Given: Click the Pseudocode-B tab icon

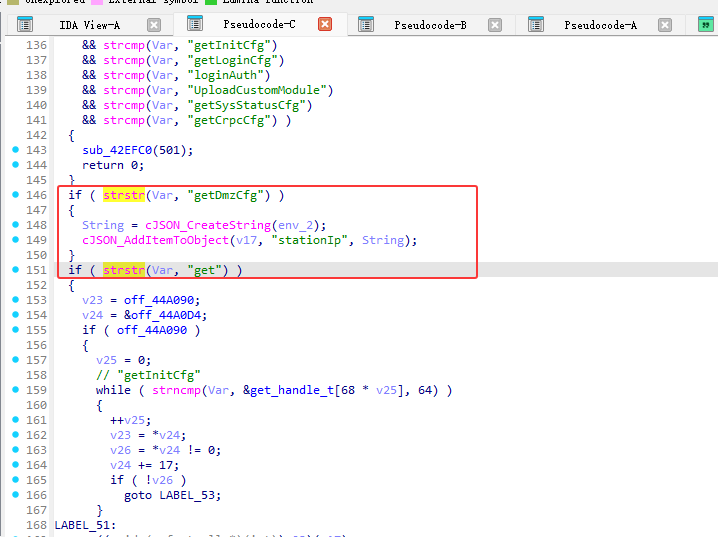Looking at the screenshot, I should (366, 25).
